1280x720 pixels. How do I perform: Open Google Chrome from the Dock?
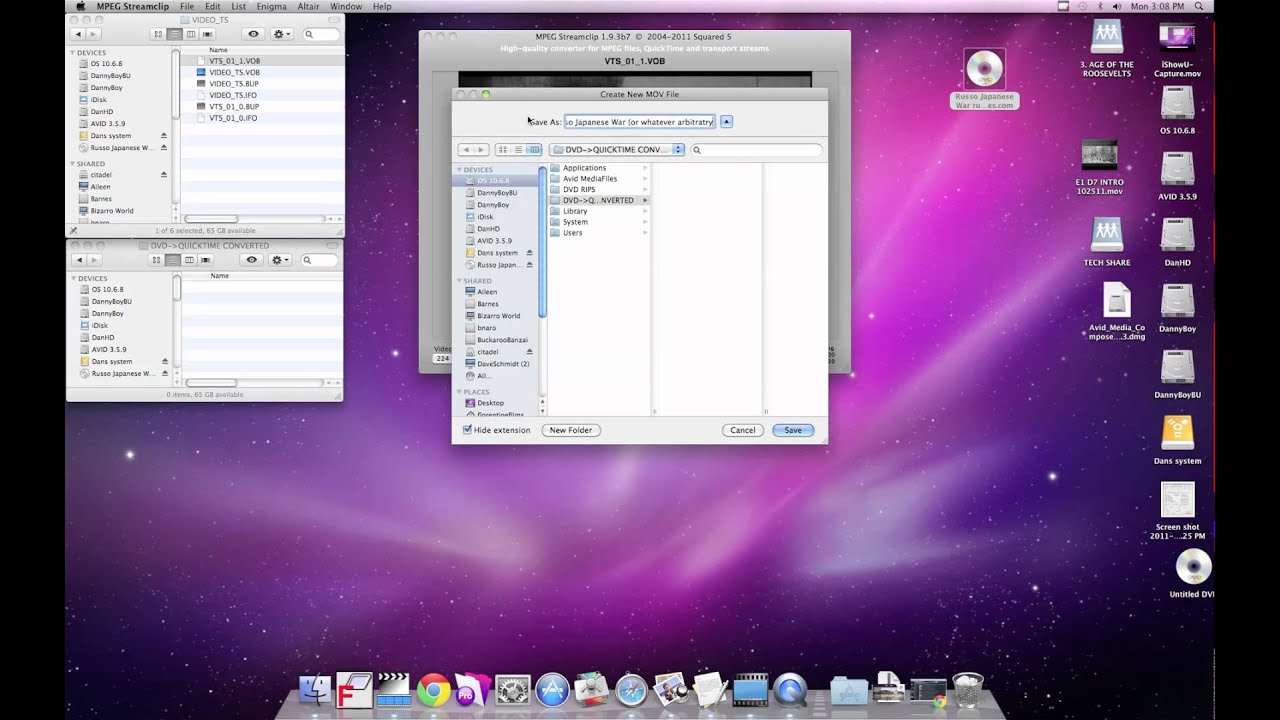[x=433, y=690]
